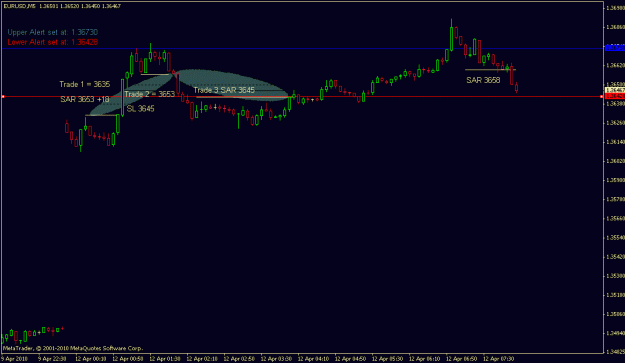Click the 1.36620 price axis label
625x363 pixels.
click(x=615, y=65)
